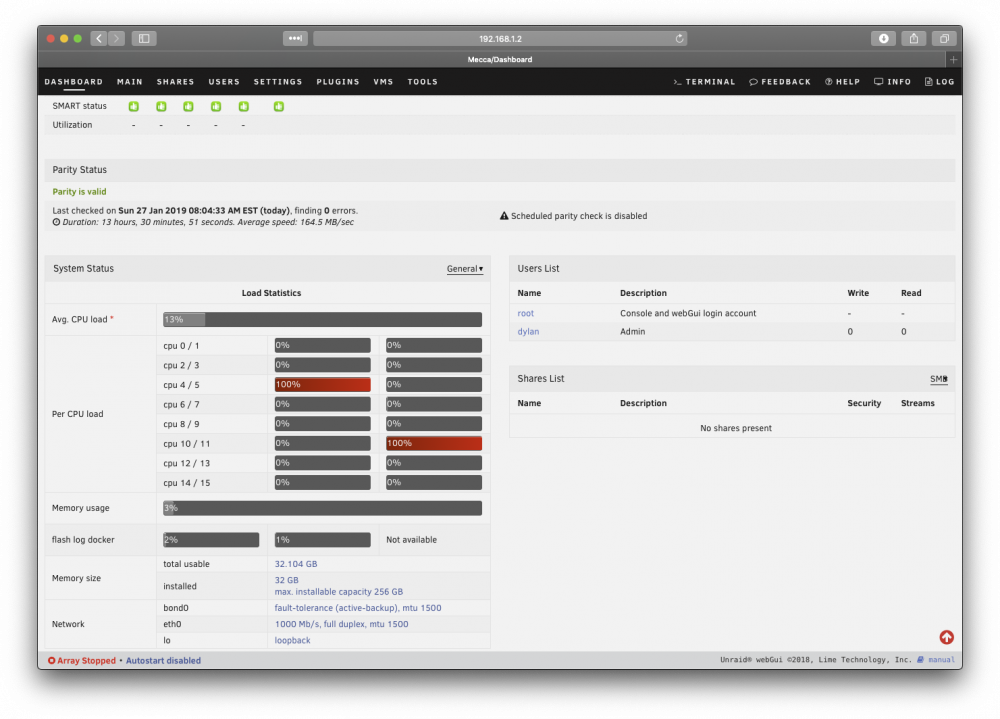Screen dimensions: 1000x719
Task: Click the bond0 fault-tolerance network link
Action: click(358, 608)
